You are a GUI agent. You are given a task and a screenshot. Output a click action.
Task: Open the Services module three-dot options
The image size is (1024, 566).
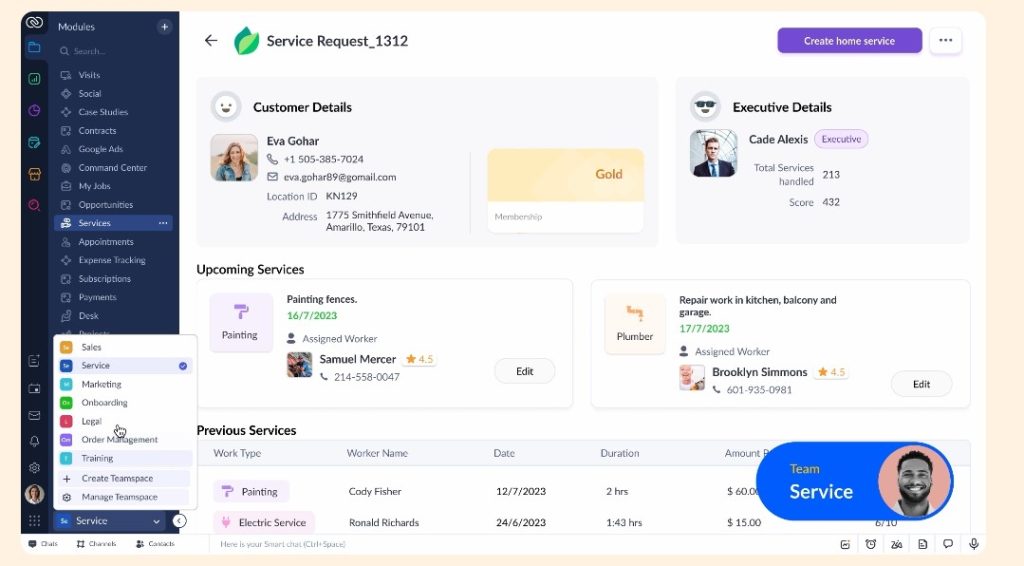163,223
